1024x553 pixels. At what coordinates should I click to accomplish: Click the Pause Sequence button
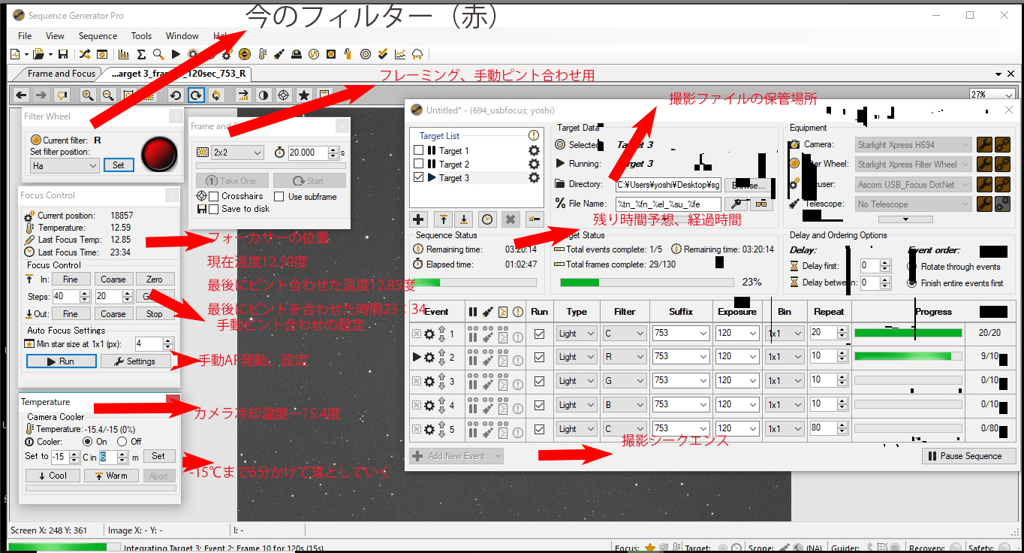[x=968, y=456]
